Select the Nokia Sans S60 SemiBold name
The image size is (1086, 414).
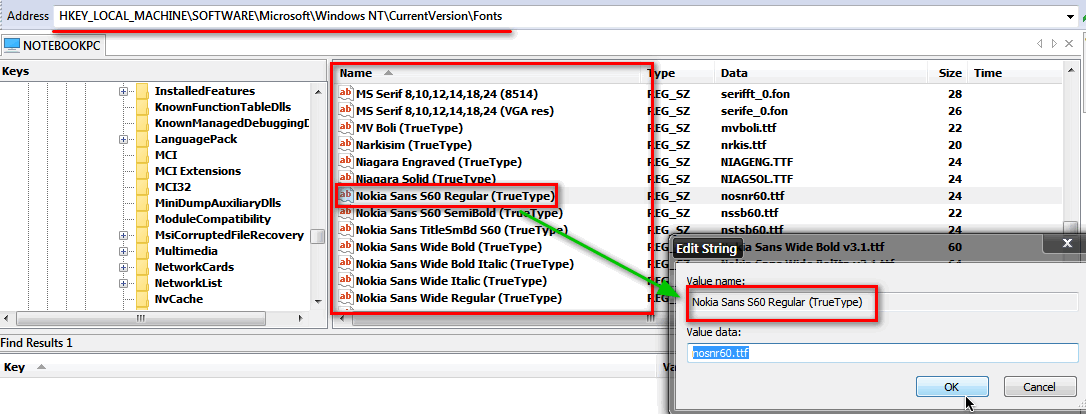(459, 213)
